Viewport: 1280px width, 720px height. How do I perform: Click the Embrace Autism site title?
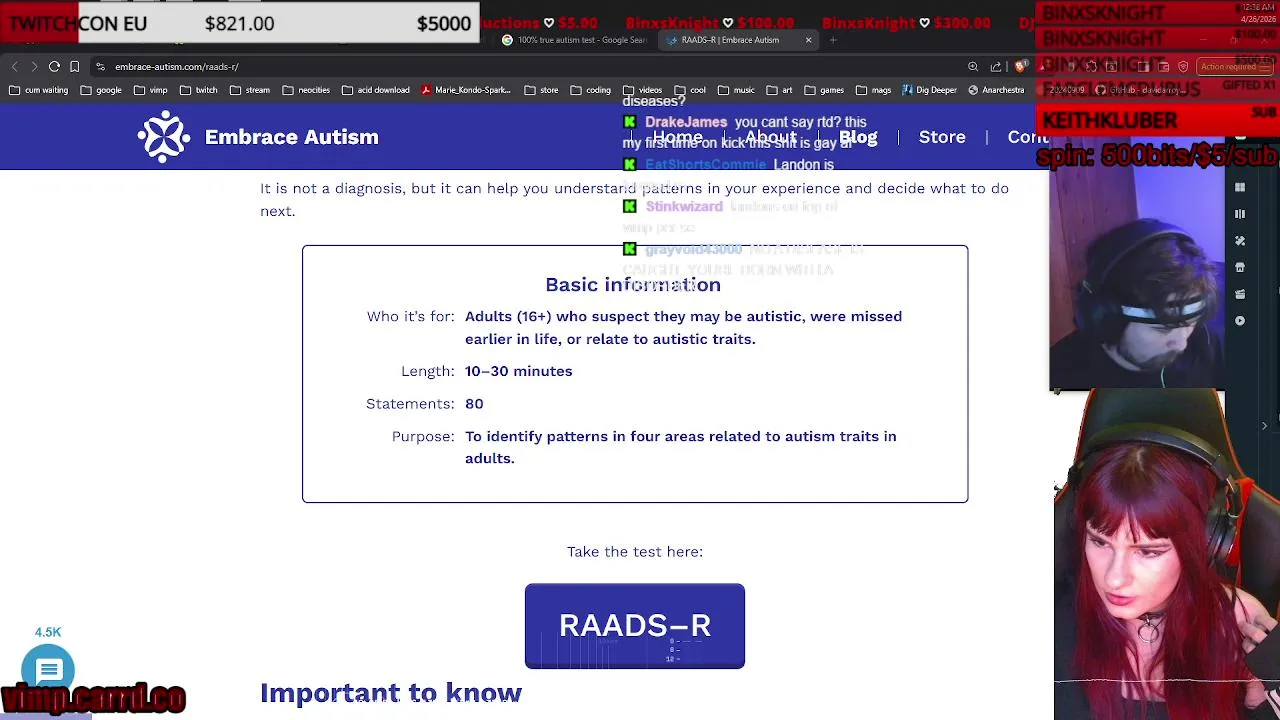pyautogui.click(x=292, y=137)
